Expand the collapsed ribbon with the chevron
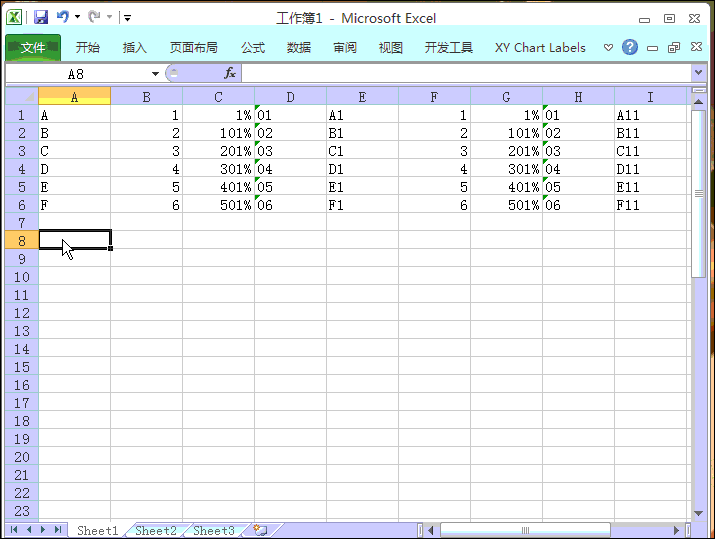The height and width of the screenshot is (539, 715). tap(608, 47)
